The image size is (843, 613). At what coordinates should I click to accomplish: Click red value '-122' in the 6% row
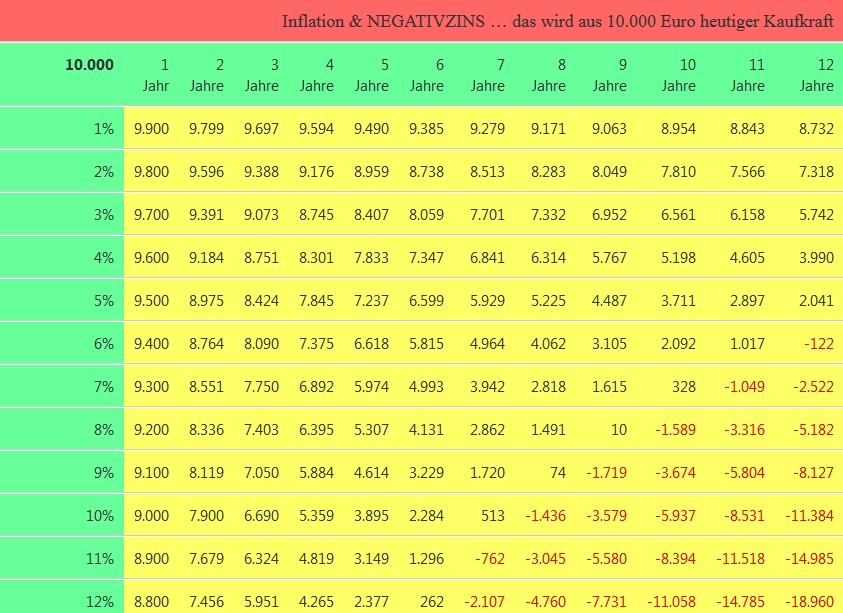(819, 344)
